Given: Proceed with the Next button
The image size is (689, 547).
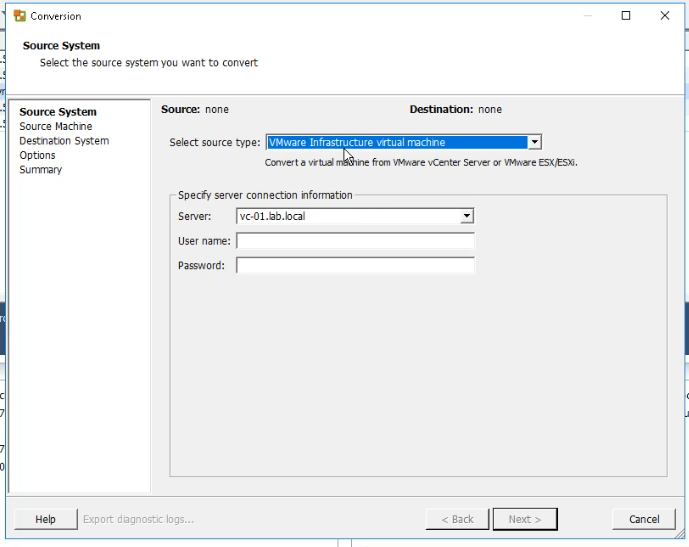Looking at the screenshot, I should point(525,519).
